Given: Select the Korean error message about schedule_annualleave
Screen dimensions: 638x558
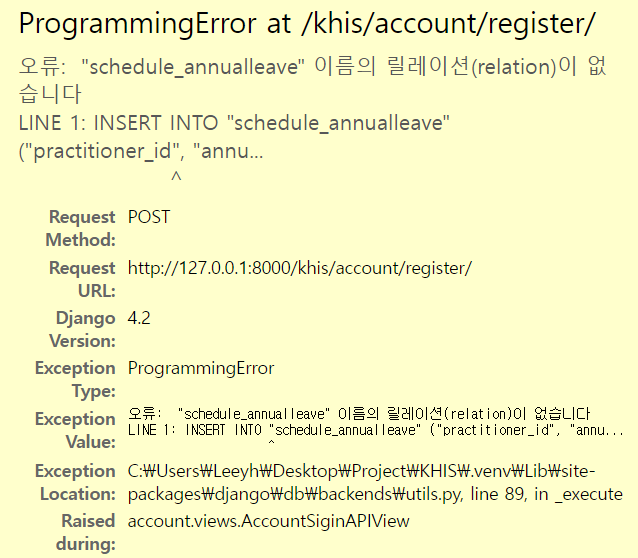Looking at the screenshot, I should pos(312,80).
